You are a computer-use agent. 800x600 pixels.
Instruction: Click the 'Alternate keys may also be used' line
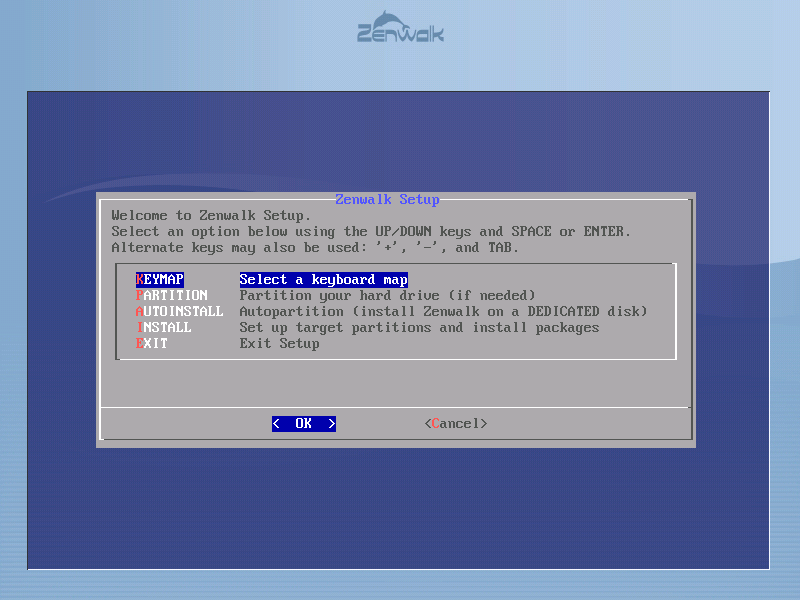tap(315, 247)
